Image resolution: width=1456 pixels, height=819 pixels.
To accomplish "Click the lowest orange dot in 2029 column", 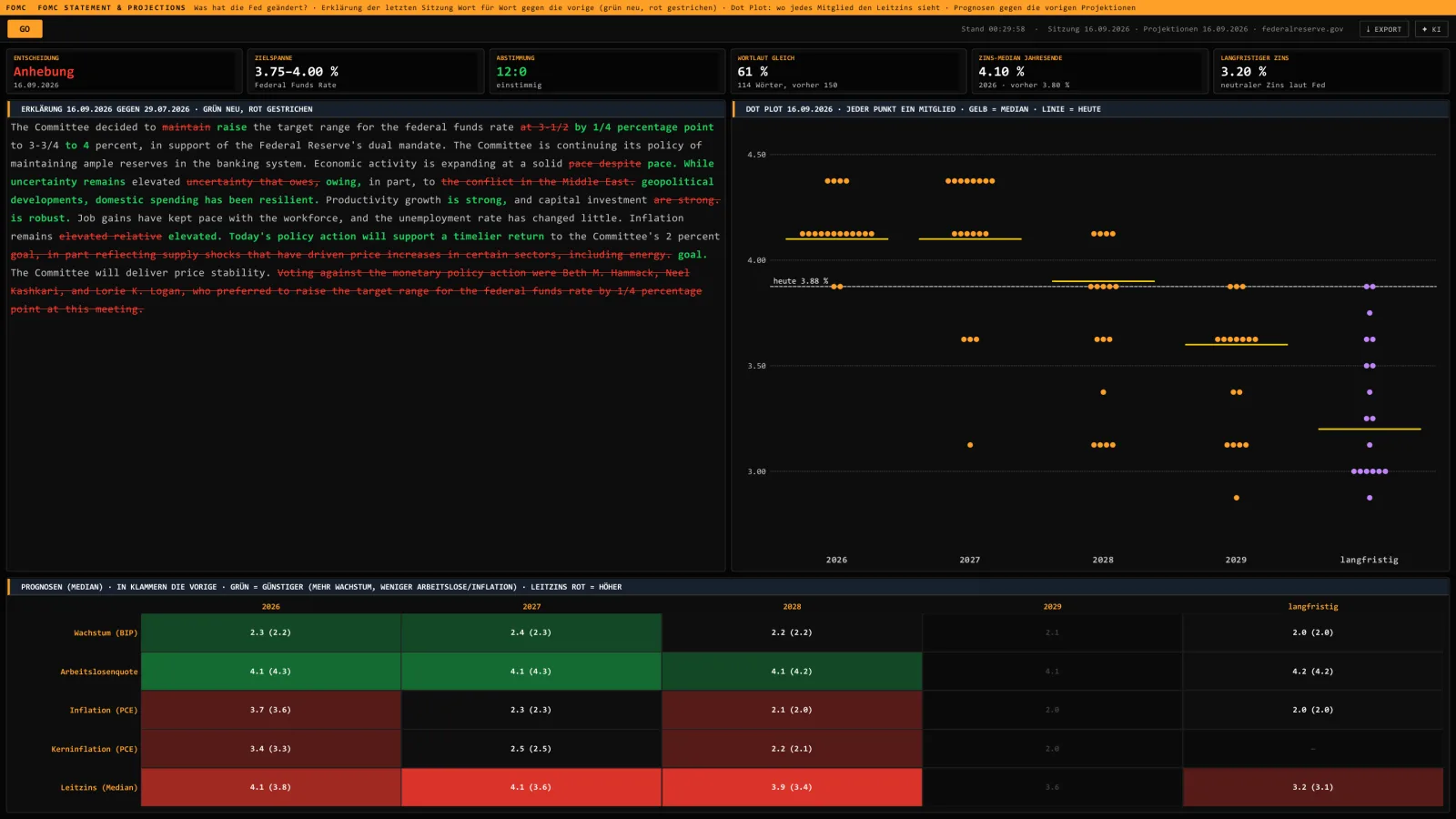I will 1236,498.
